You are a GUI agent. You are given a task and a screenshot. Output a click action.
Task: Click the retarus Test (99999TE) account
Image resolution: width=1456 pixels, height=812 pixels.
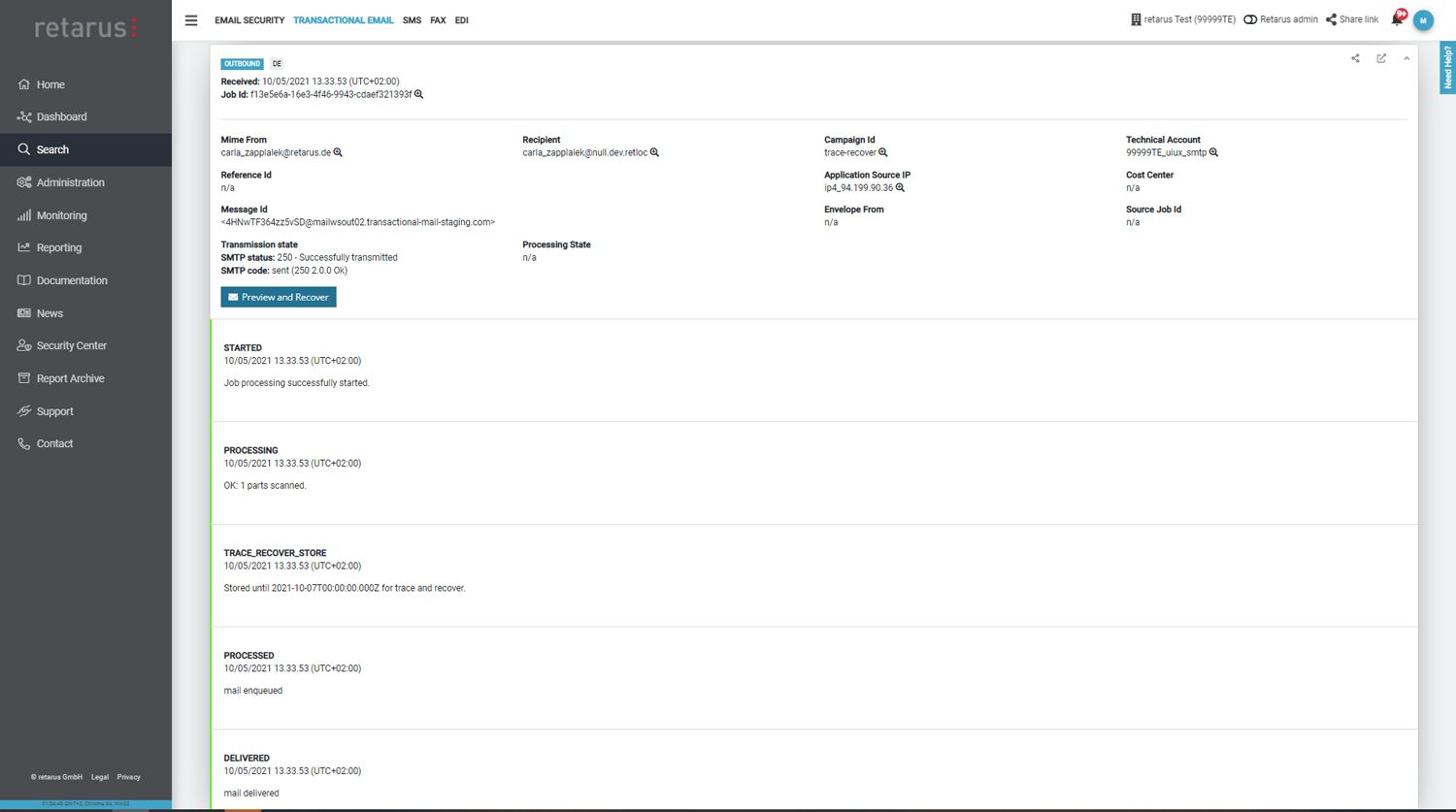pos(1183,19)
